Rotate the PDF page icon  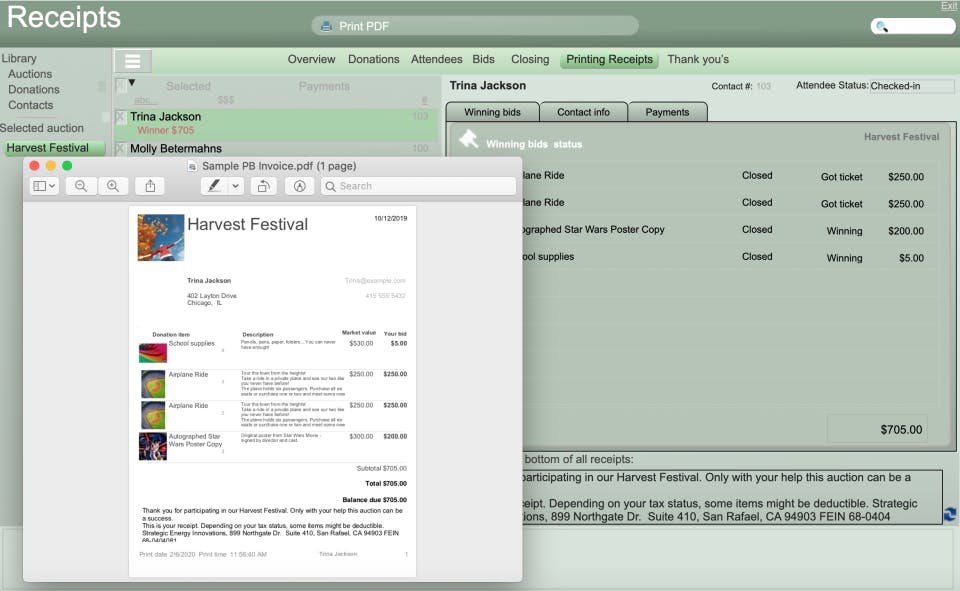[263, 186]
